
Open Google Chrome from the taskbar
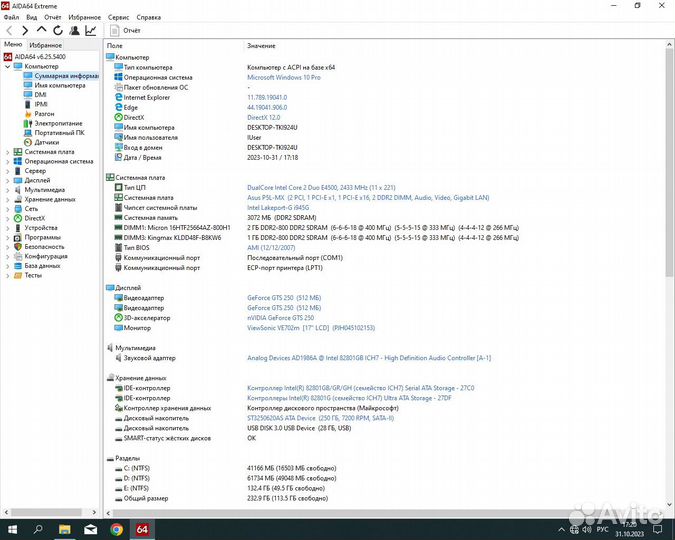pos(116,529)
